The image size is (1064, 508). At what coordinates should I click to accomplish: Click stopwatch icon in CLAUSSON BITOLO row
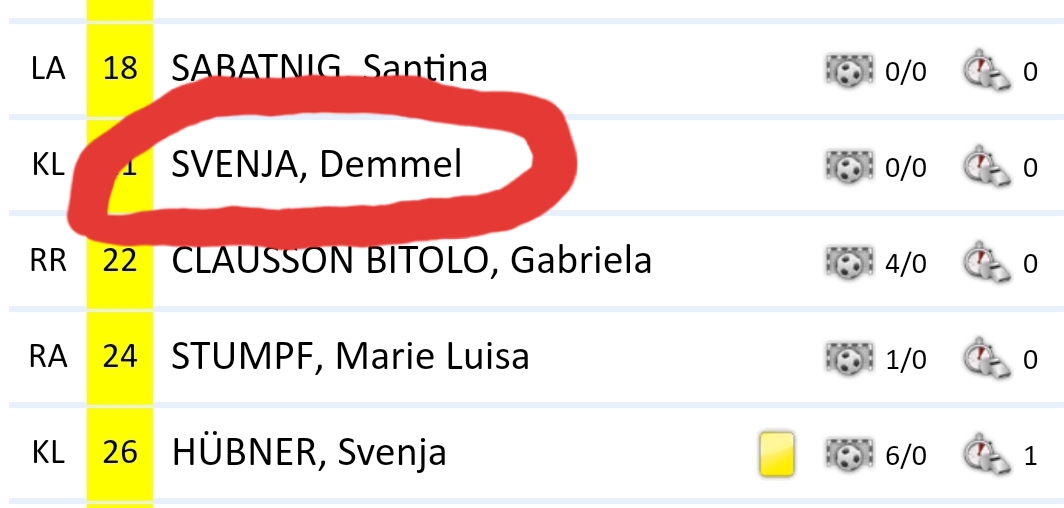(984, 262)
